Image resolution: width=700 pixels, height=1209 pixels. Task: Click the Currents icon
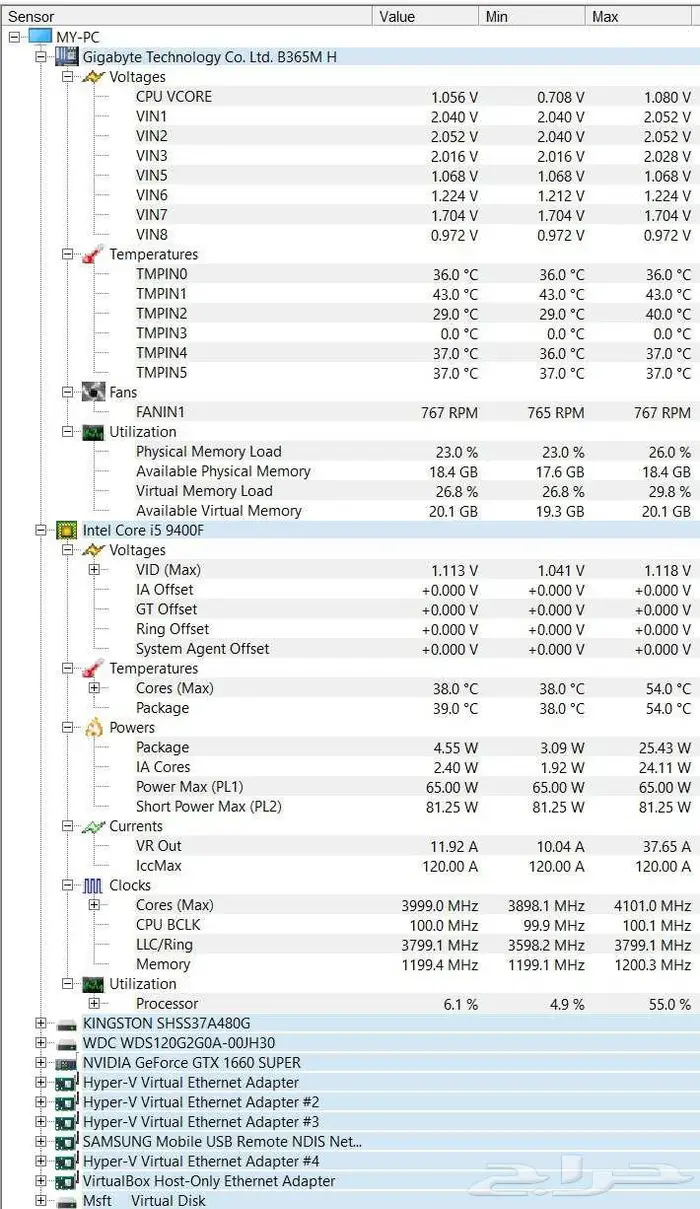[x=93, y=827]
